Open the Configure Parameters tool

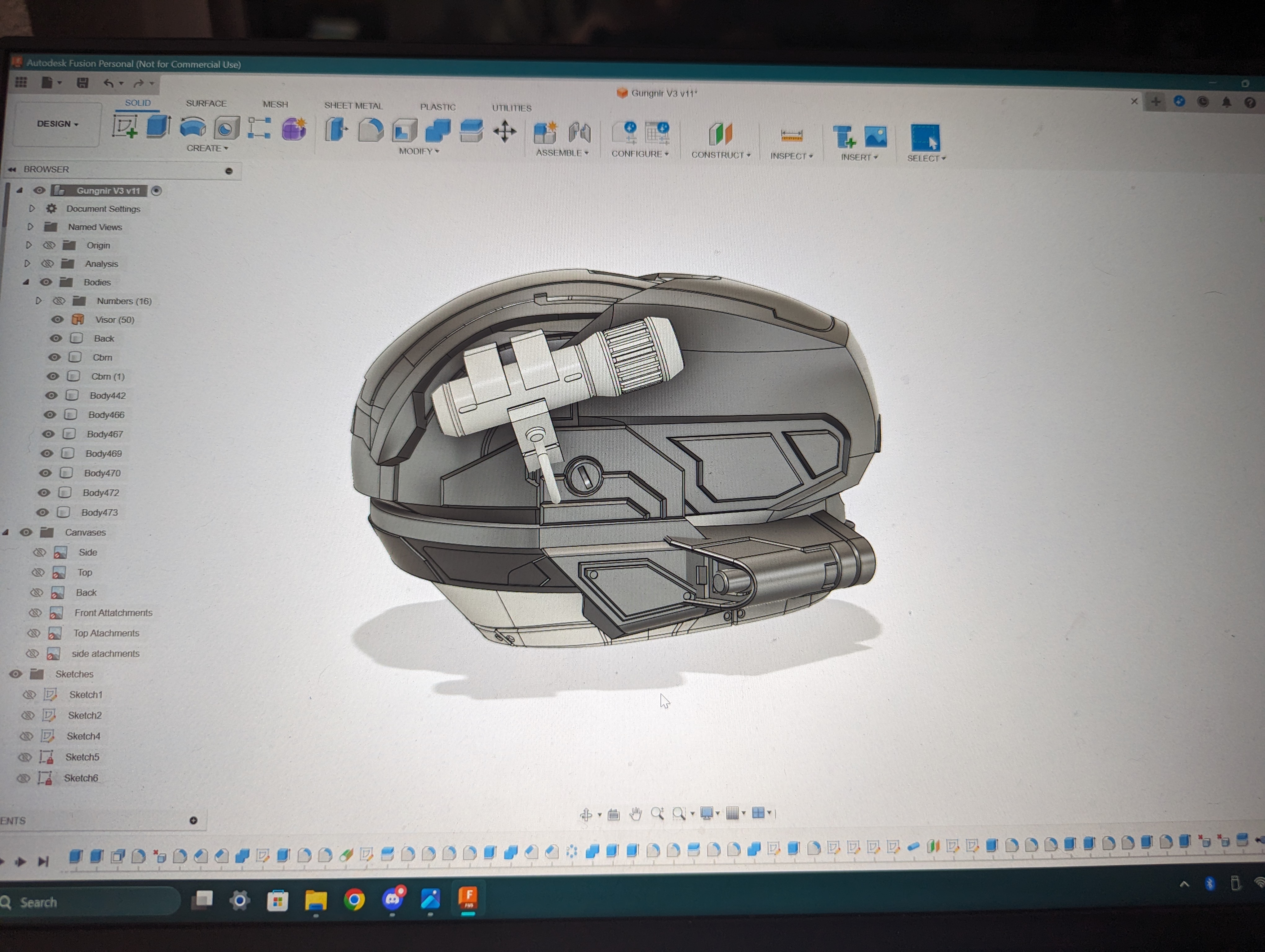coord(624,133)
